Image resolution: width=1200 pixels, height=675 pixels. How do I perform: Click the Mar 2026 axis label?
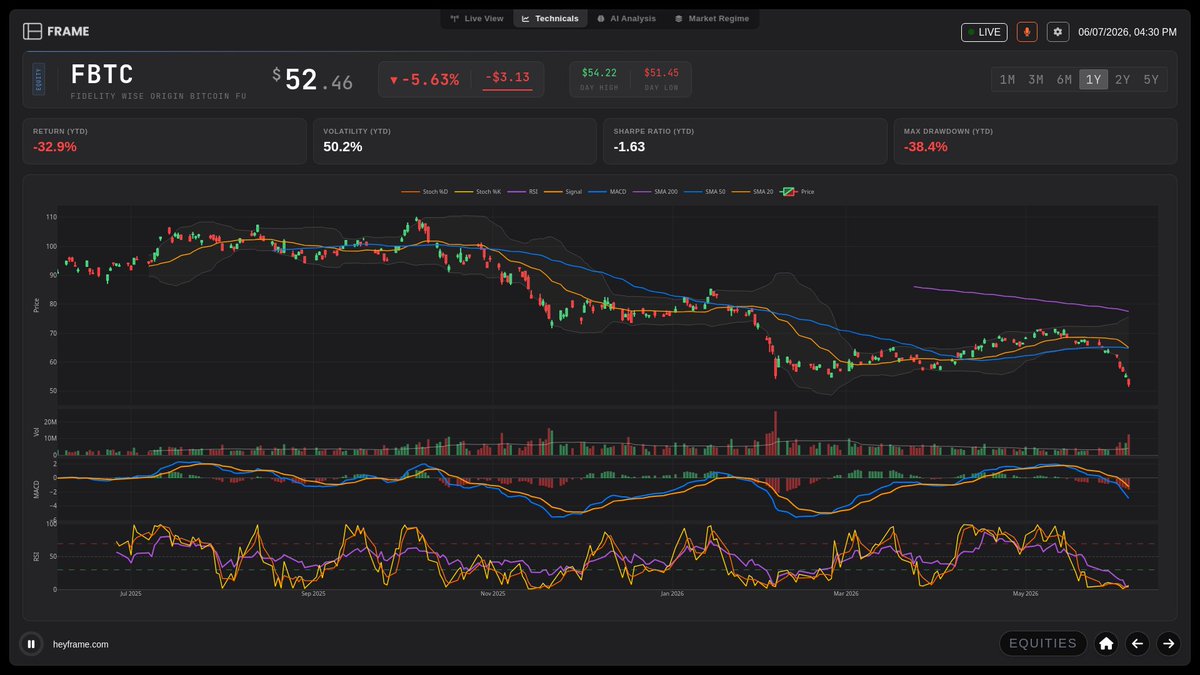(x=846, y=594)
